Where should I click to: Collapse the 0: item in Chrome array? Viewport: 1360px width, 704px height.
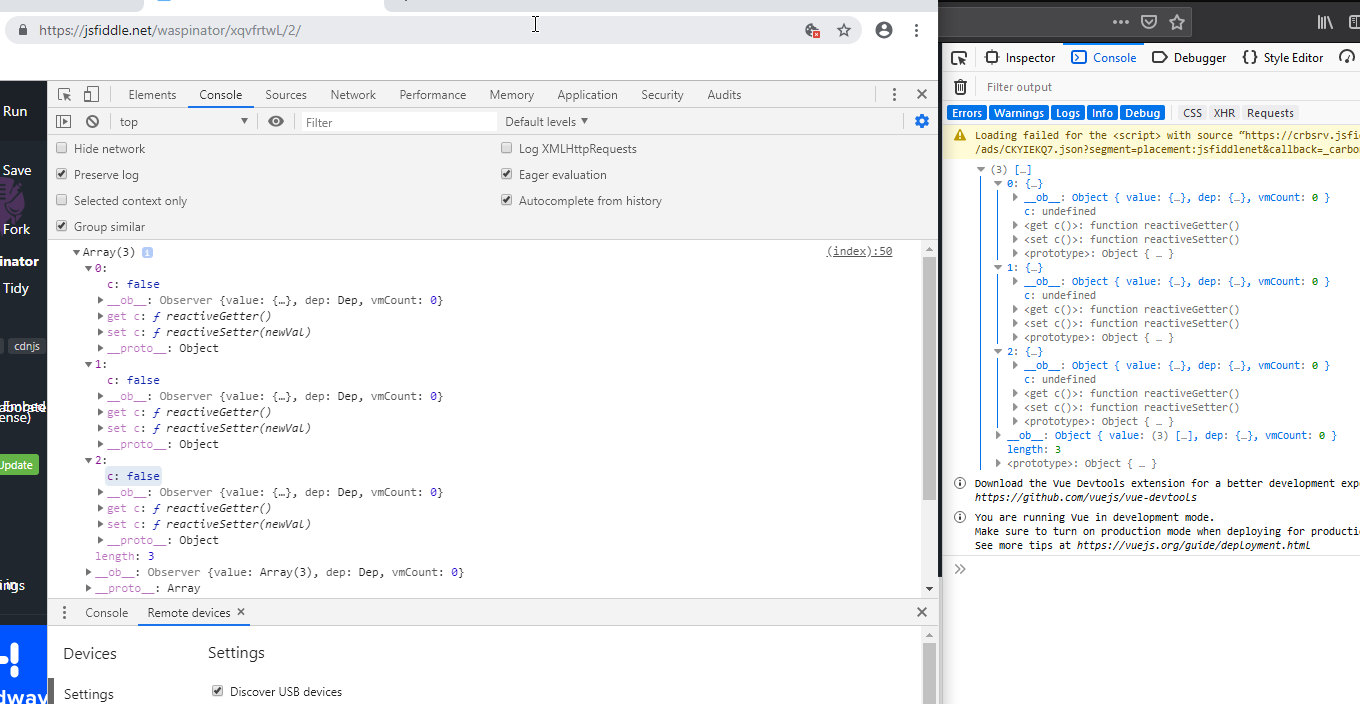89,268
